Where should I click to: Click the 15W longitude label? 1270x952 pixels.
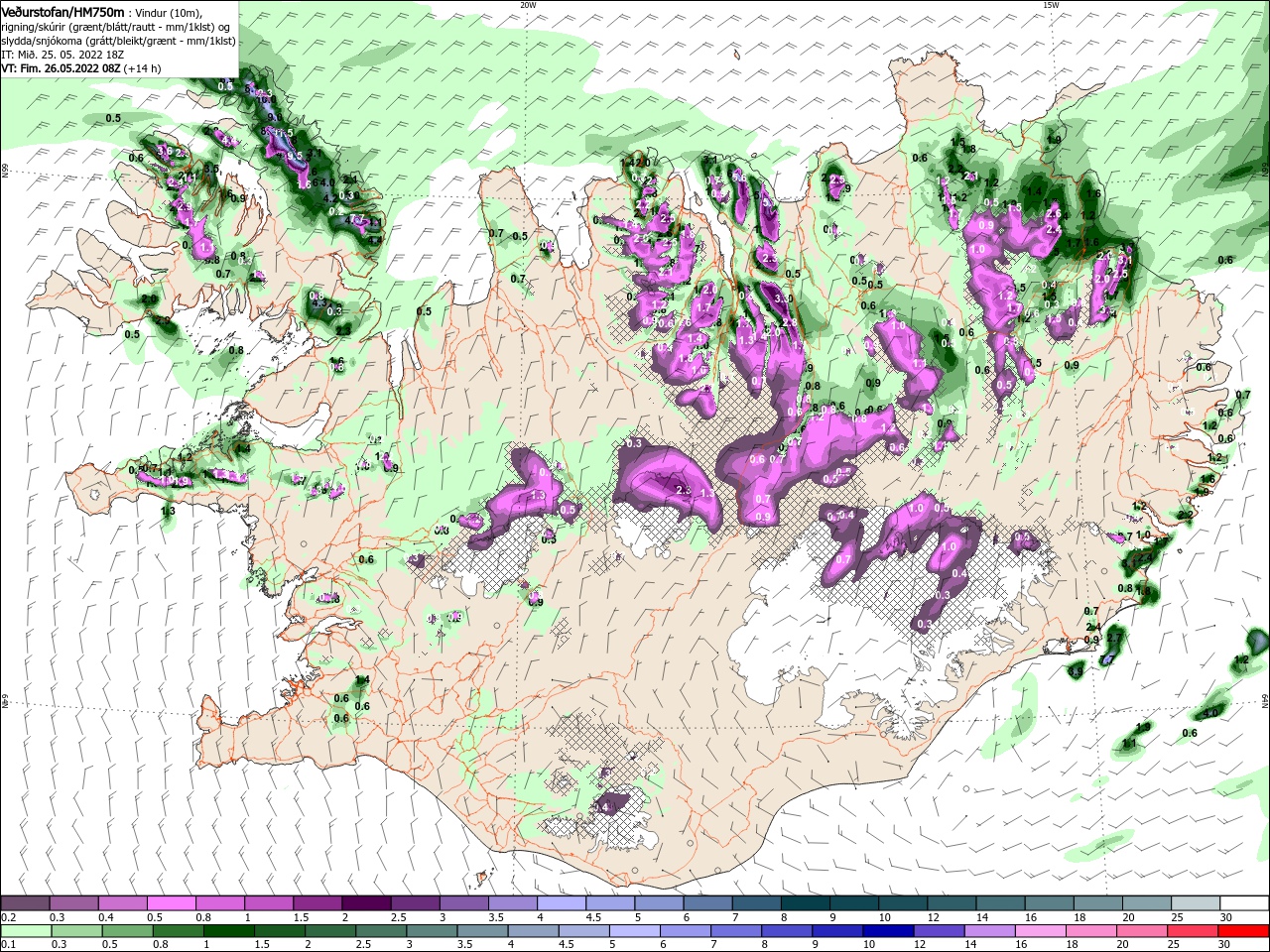tap(1051, 4)
